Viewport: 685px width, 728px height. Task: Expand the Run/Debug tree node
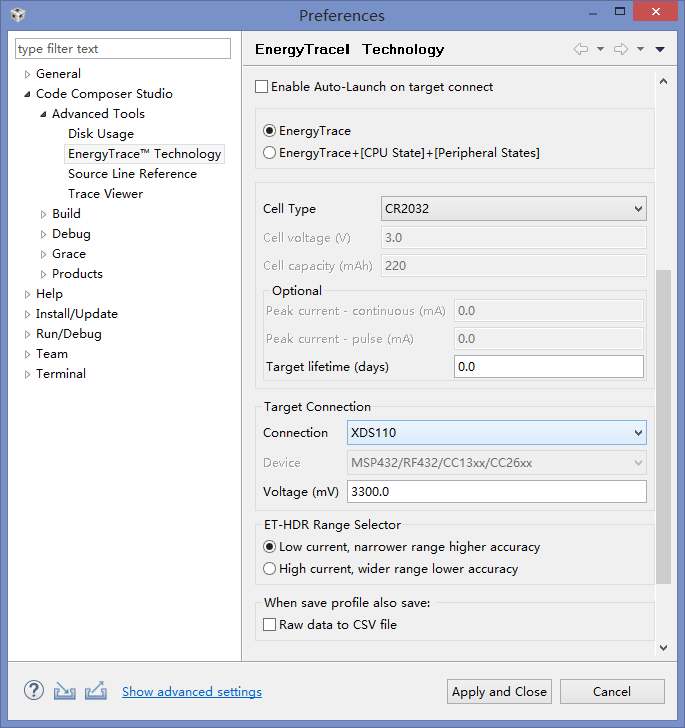click(x=27, y=334)
